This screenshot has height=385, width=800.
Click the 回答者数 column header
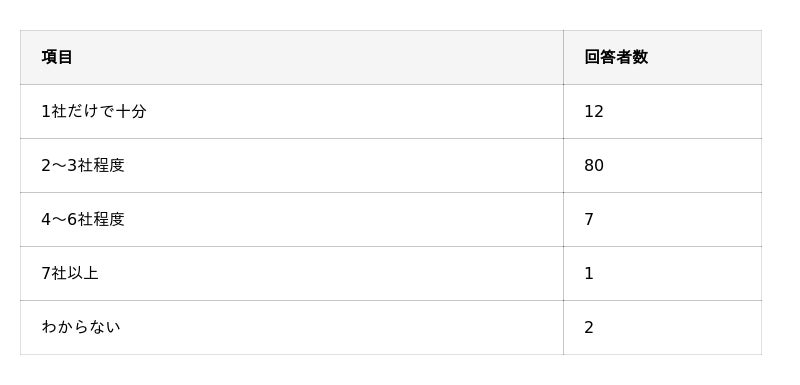point(662,57)
